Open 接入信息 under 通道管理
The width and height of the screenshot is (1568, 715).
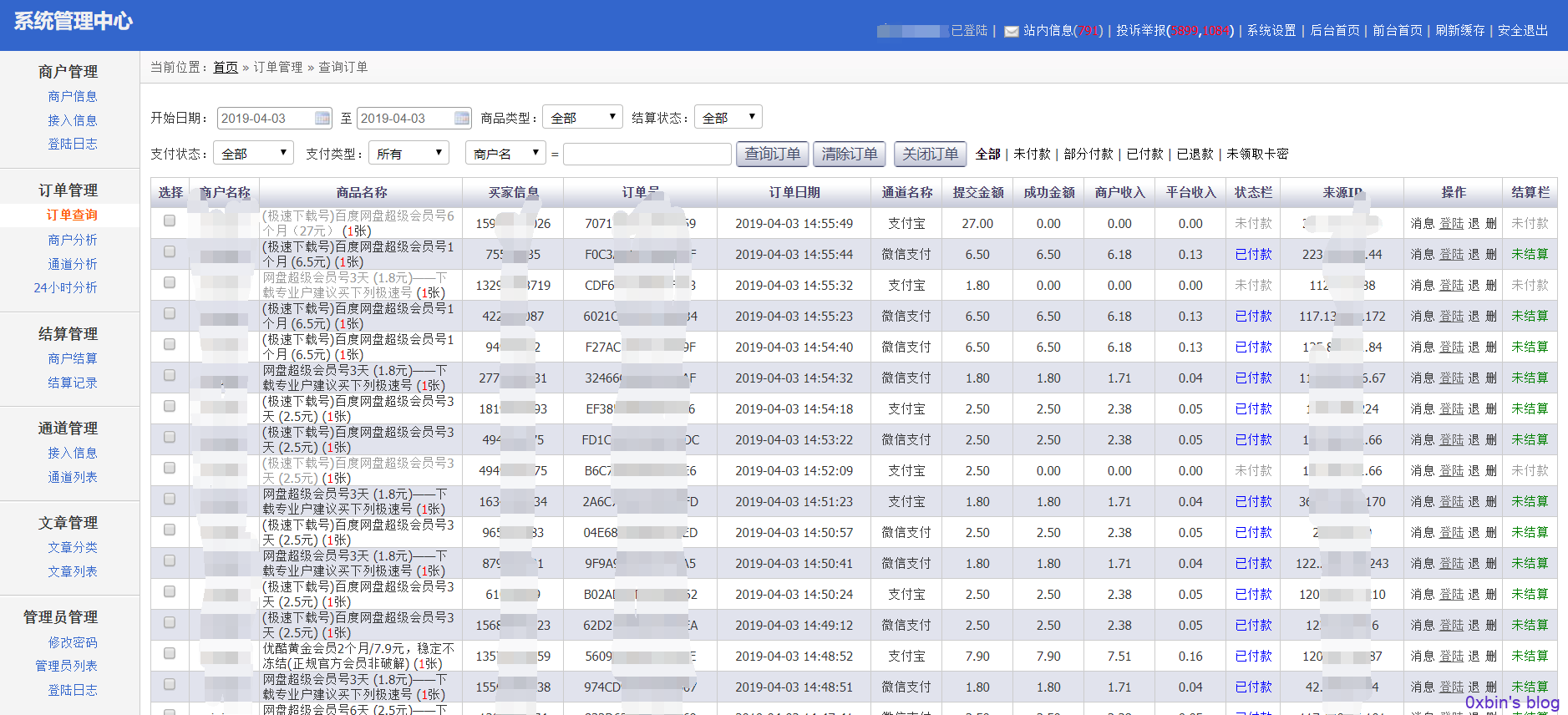[x=73, y=453]
